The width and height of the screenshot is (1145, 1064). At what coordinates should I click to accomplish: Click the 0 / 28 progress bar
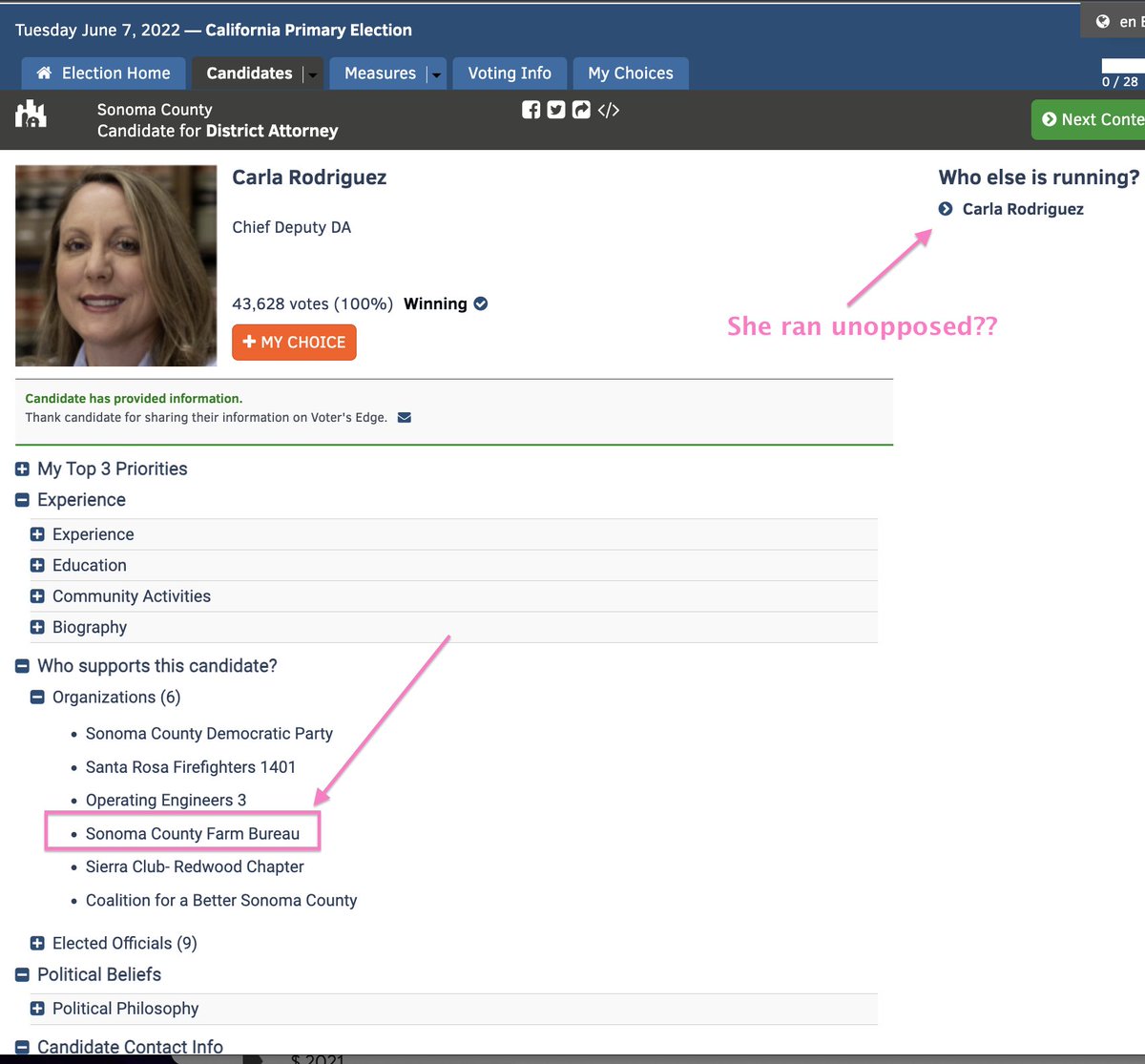tap(1123, 66)
